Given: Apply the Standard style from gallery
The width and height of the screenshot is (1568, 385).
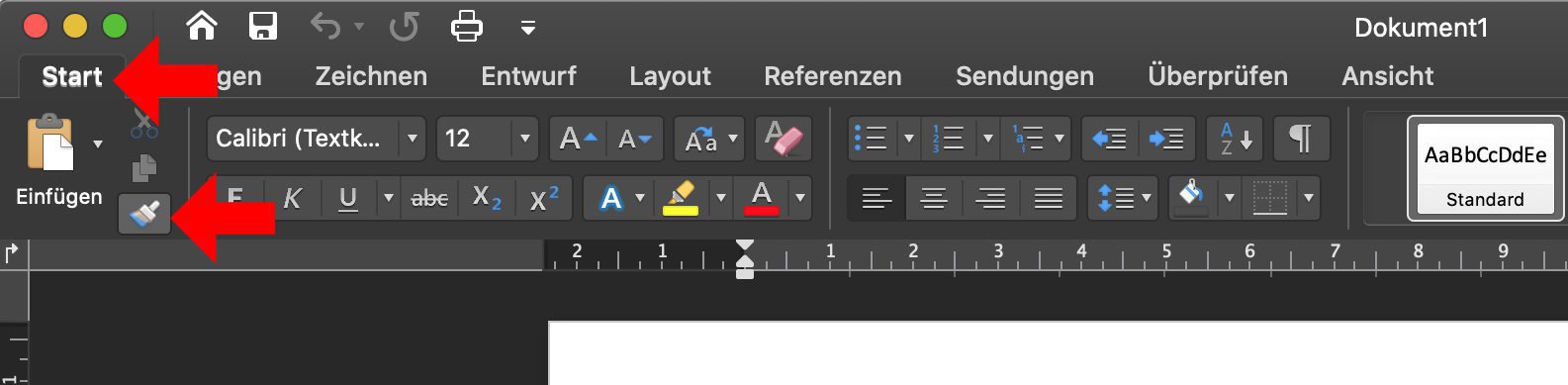Looking at the screenshot, I should tap(1485, 168).
